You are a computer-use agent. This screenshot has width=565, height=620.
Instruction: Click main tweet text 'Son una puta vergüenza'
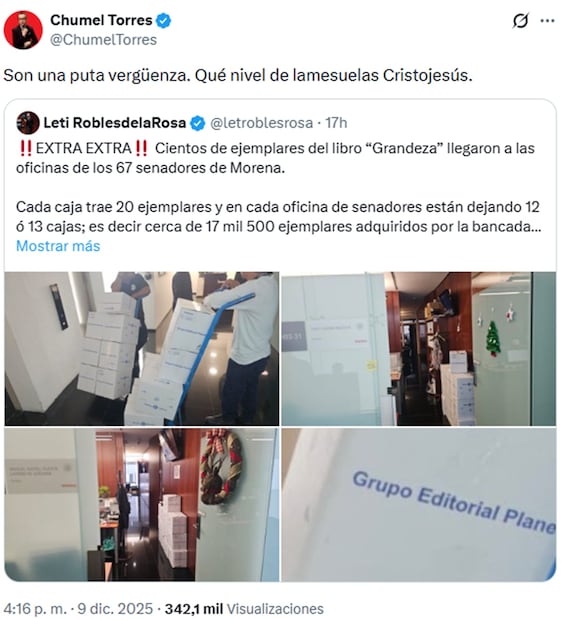pyautogui.click(x=96, y=75)
